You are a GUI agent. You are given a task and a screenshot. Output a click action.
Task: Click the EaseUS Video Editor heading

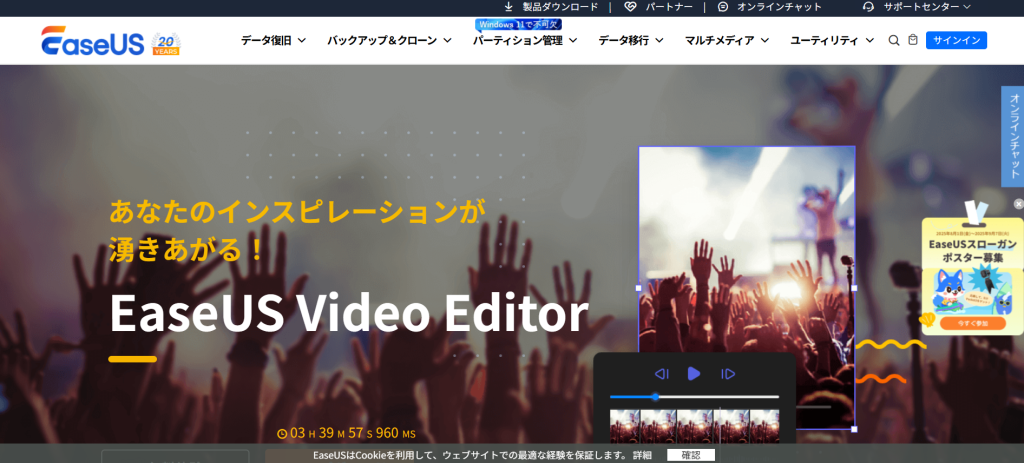click(349, 314)
